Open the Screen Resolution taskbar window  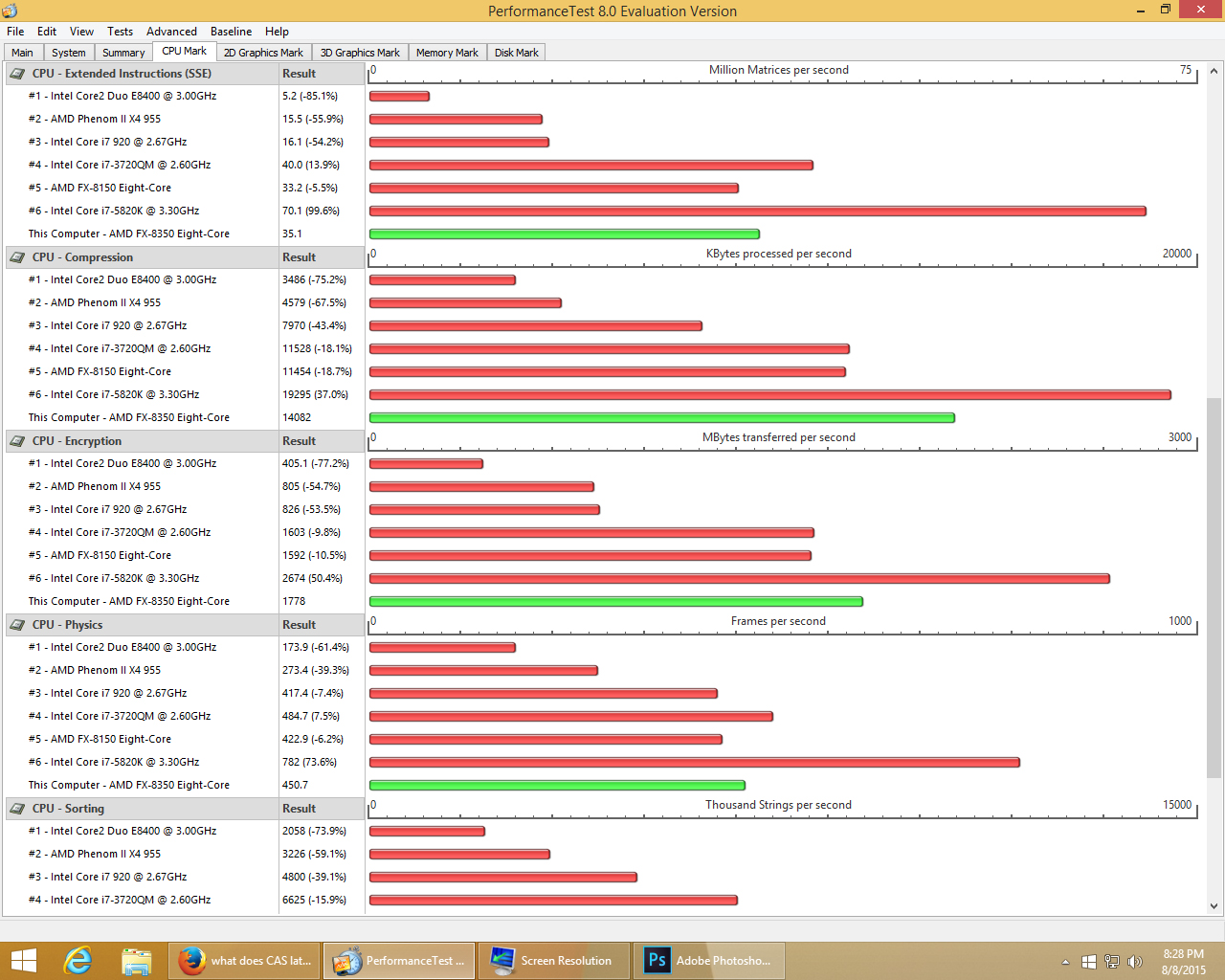(554, 961)
